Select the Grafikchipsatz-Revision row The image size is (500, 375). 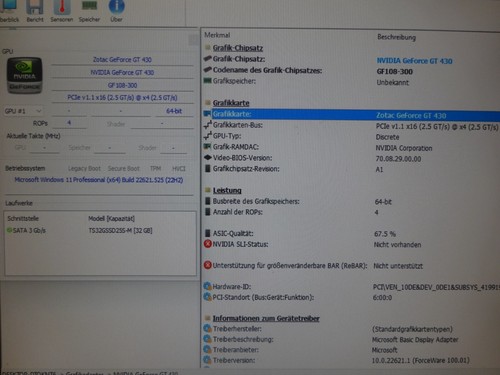(352, 169)
